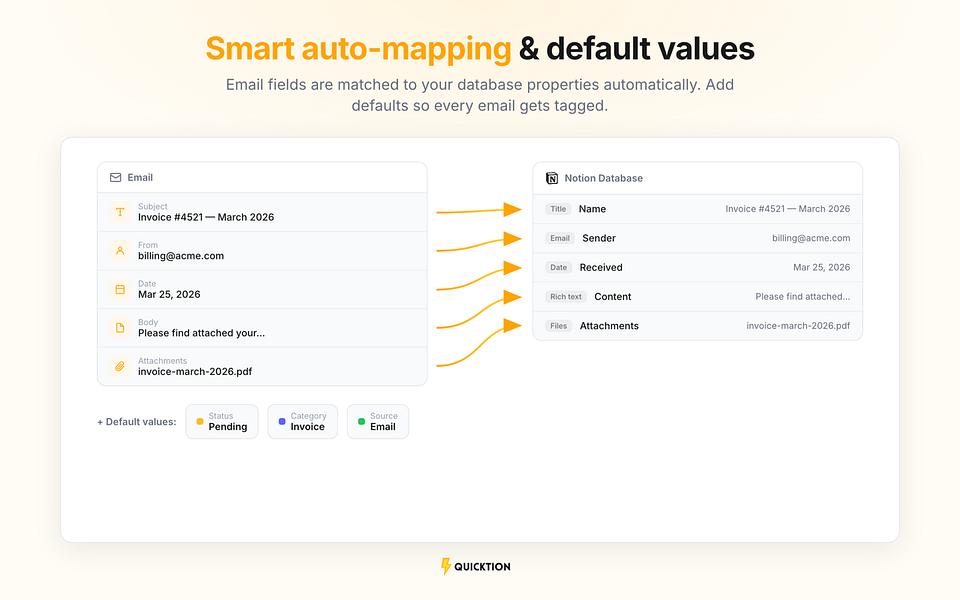Click 'billing@acme.com' in the Notion Database

tap(811, 238)
